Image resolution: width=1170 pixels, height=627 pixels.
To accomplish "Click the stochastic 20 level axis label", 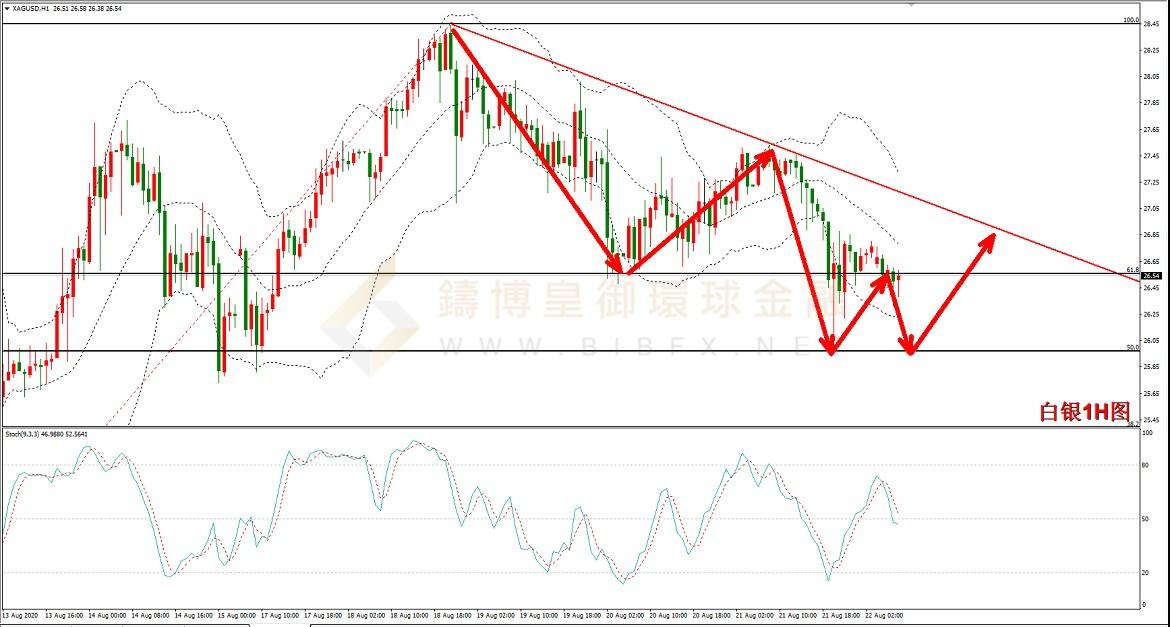I will click(x=1146, y=571).
